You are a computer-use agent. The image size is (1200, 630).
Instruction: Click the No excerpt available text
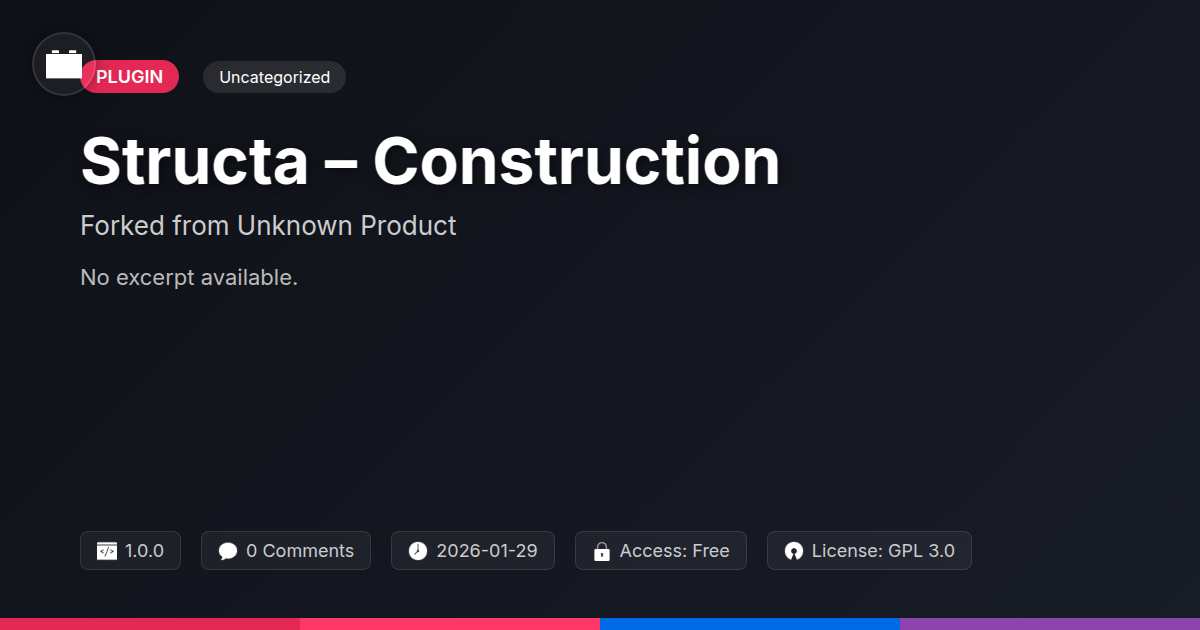point(189,277)
